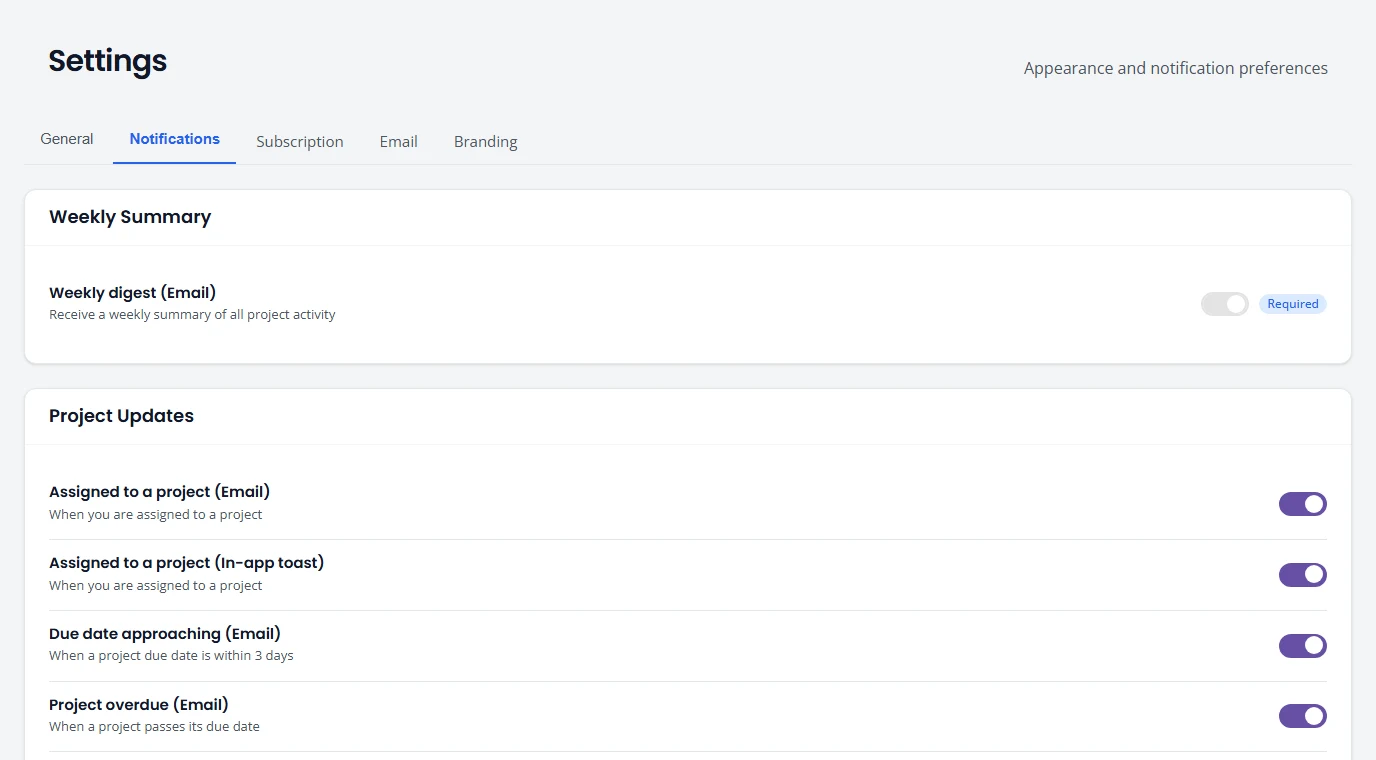Click the Due date approaching (Email) label

[165, 634]
